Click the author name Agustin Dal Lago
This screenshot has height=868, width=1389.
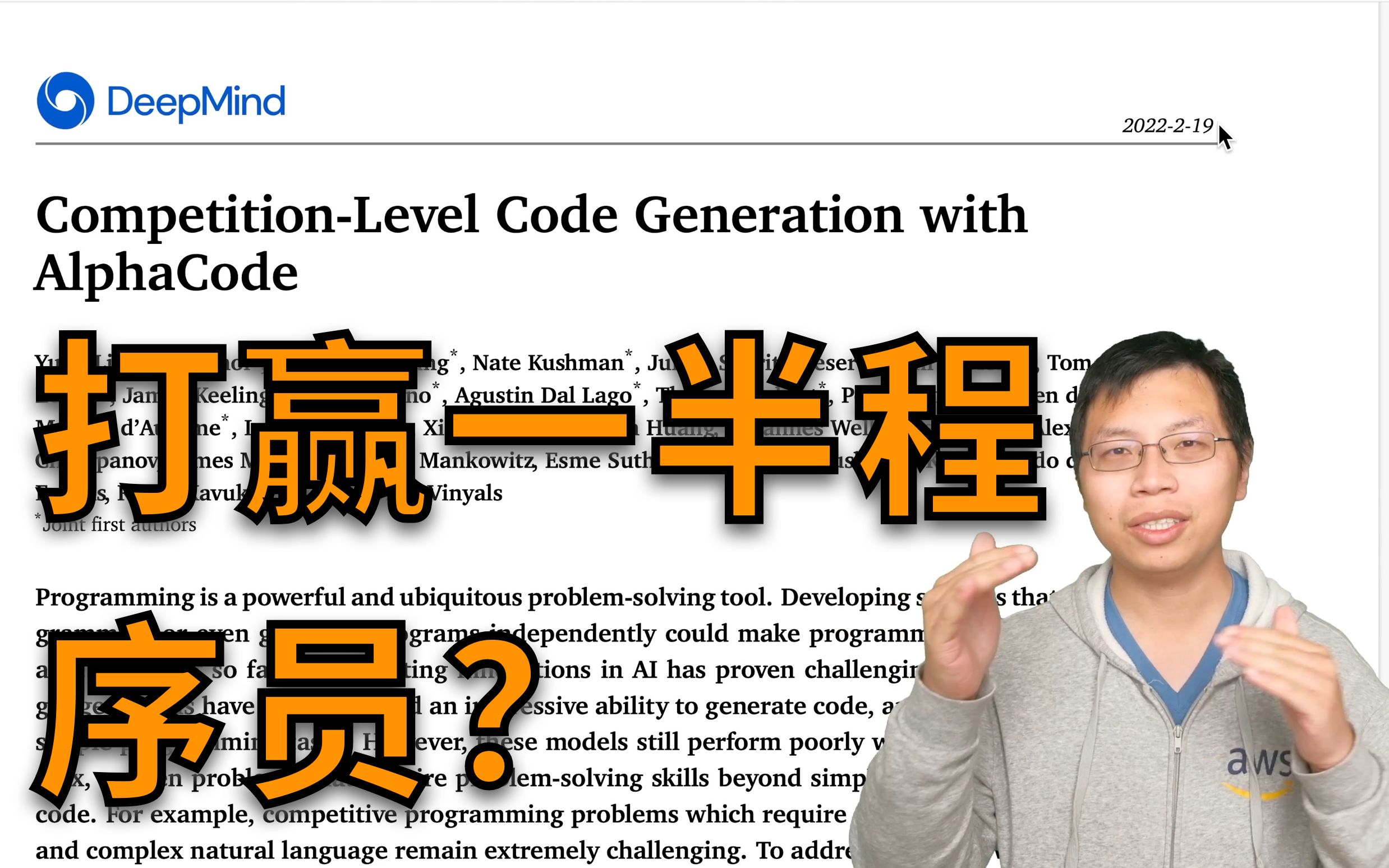(543, 395)
